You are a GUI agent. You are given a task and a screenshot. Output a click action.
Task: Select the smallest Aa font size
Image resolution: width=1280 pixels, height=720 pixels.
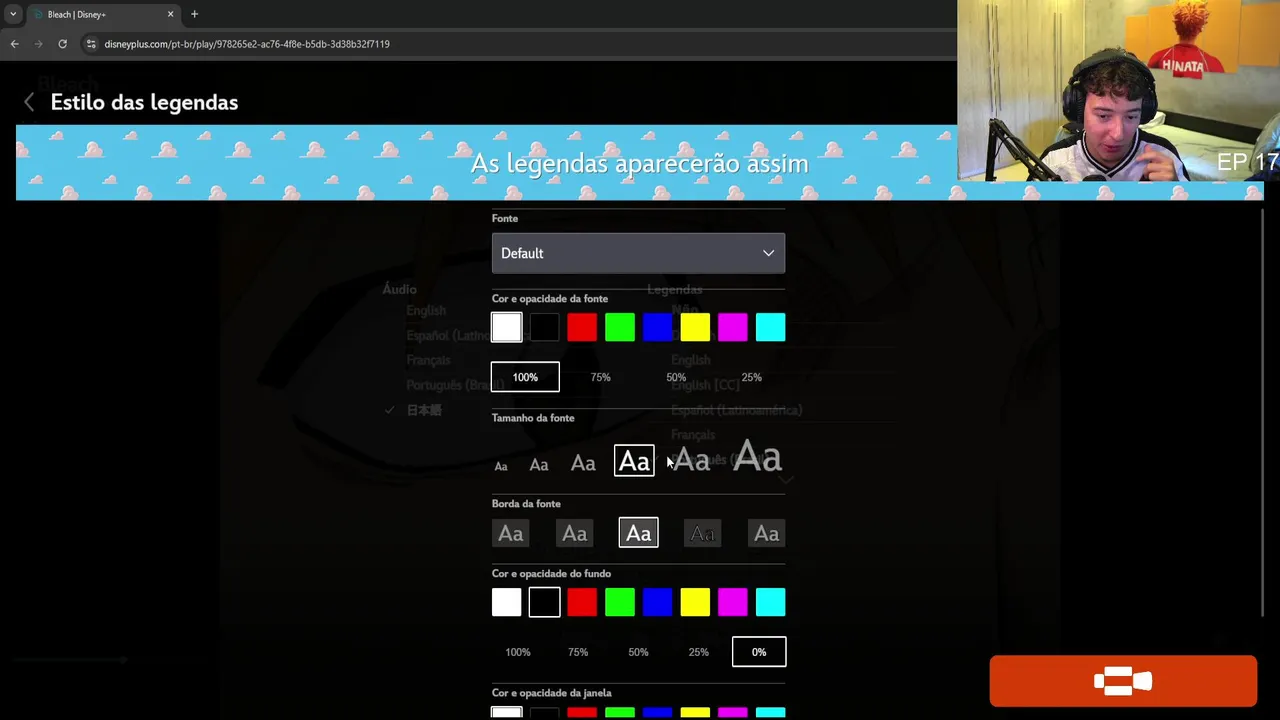[501, 466]
